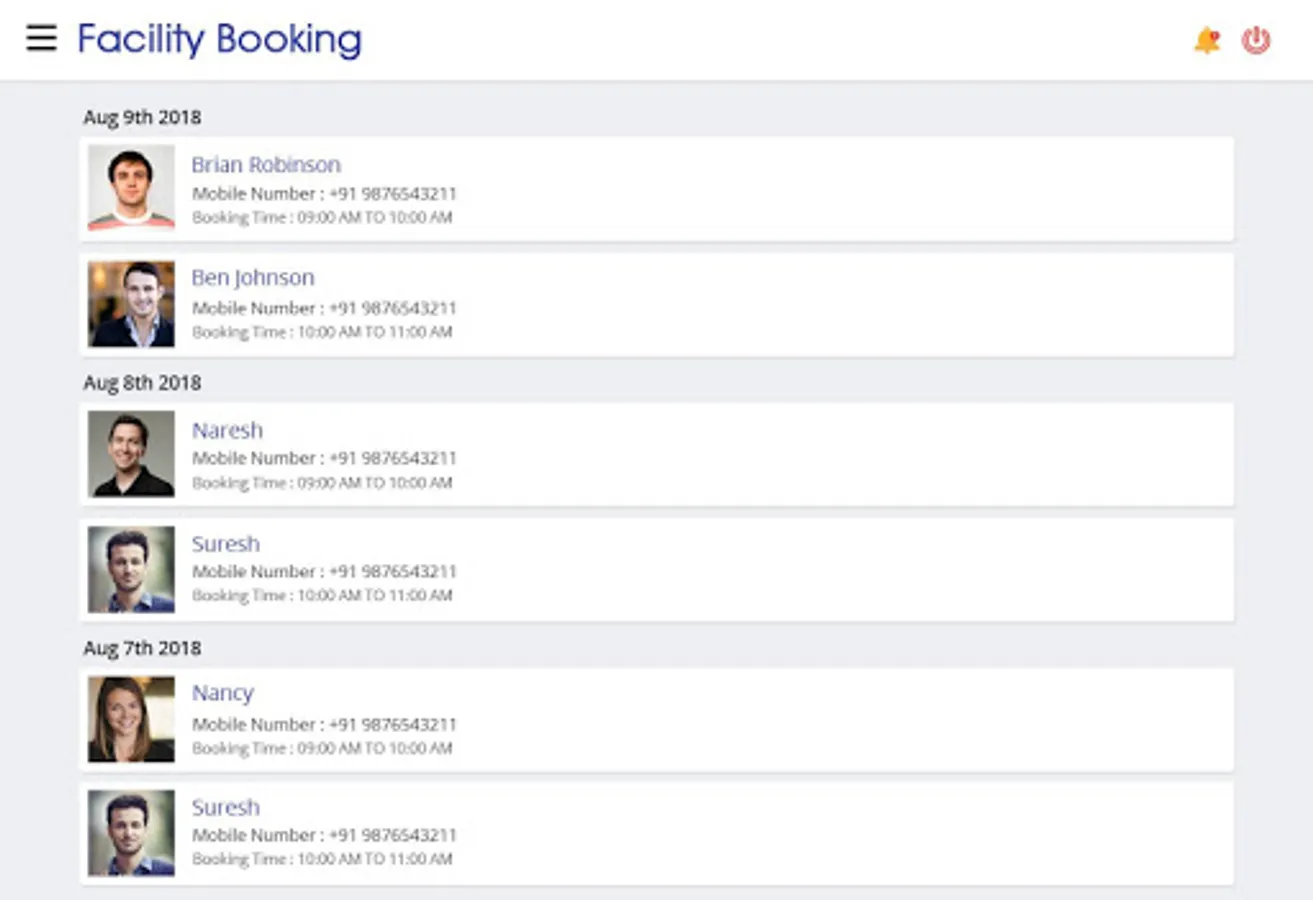Open Ben Johnson name link
This screenshot has height=900, width=1313.
pos(253,278)
